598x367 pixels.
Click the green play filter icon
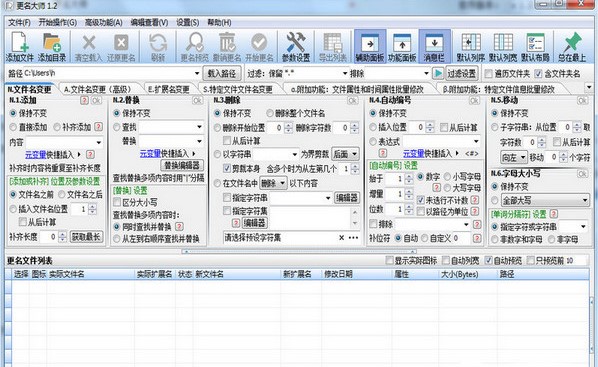point(438,73)
